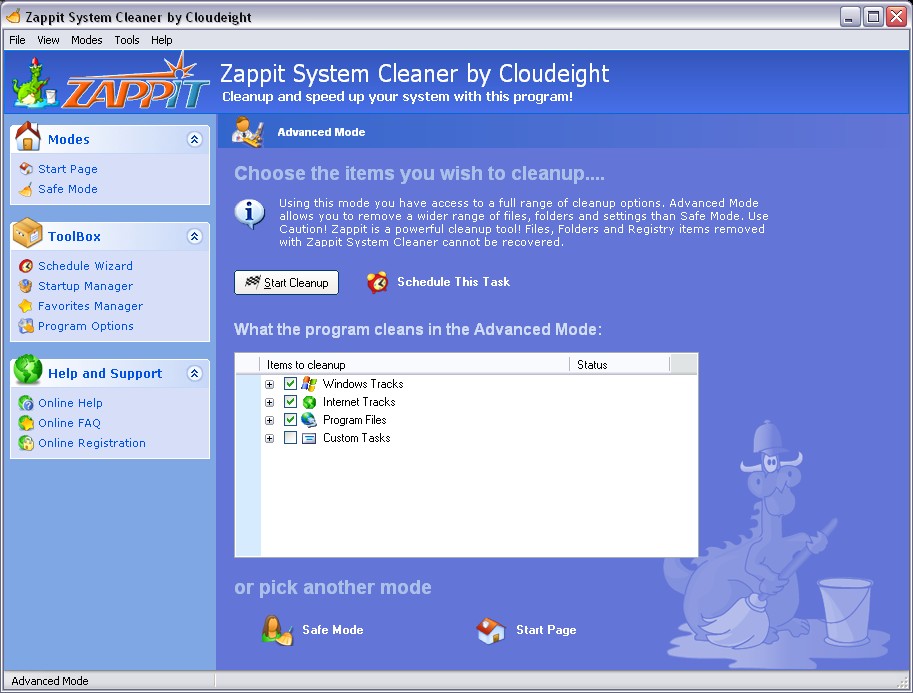Screen dimensions: 913x693
Task: Collapse the ToolBox panel chevron
Action: tap(194, 236)
